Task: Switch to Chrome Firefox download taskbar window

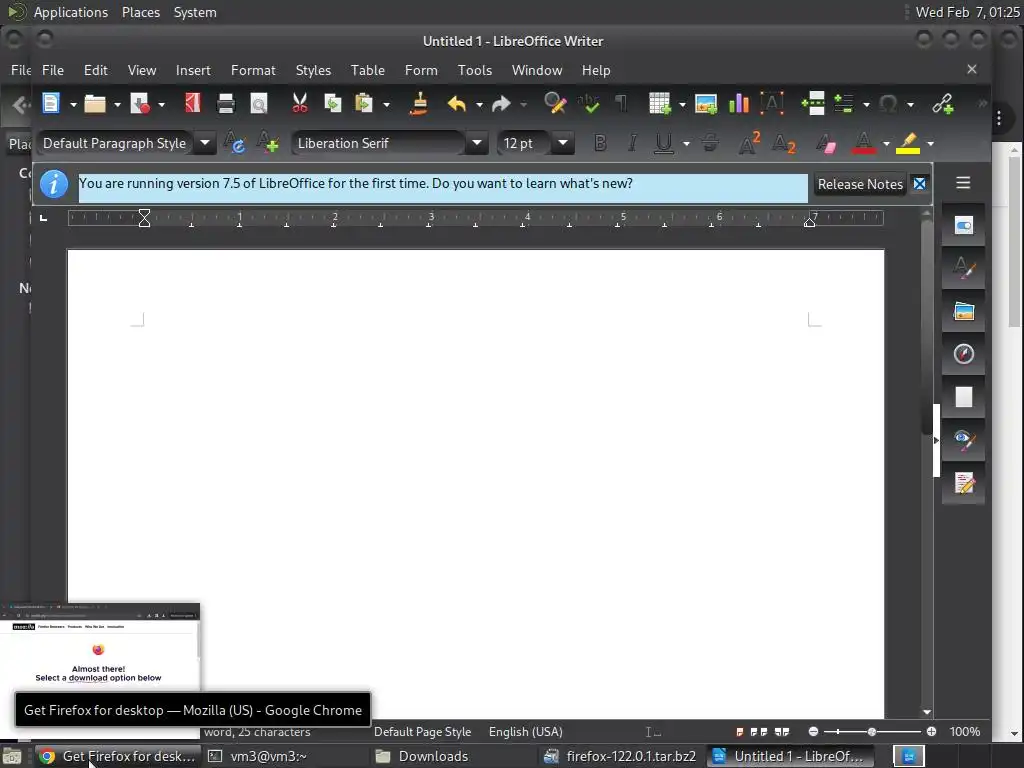Action: click(118, 756)
